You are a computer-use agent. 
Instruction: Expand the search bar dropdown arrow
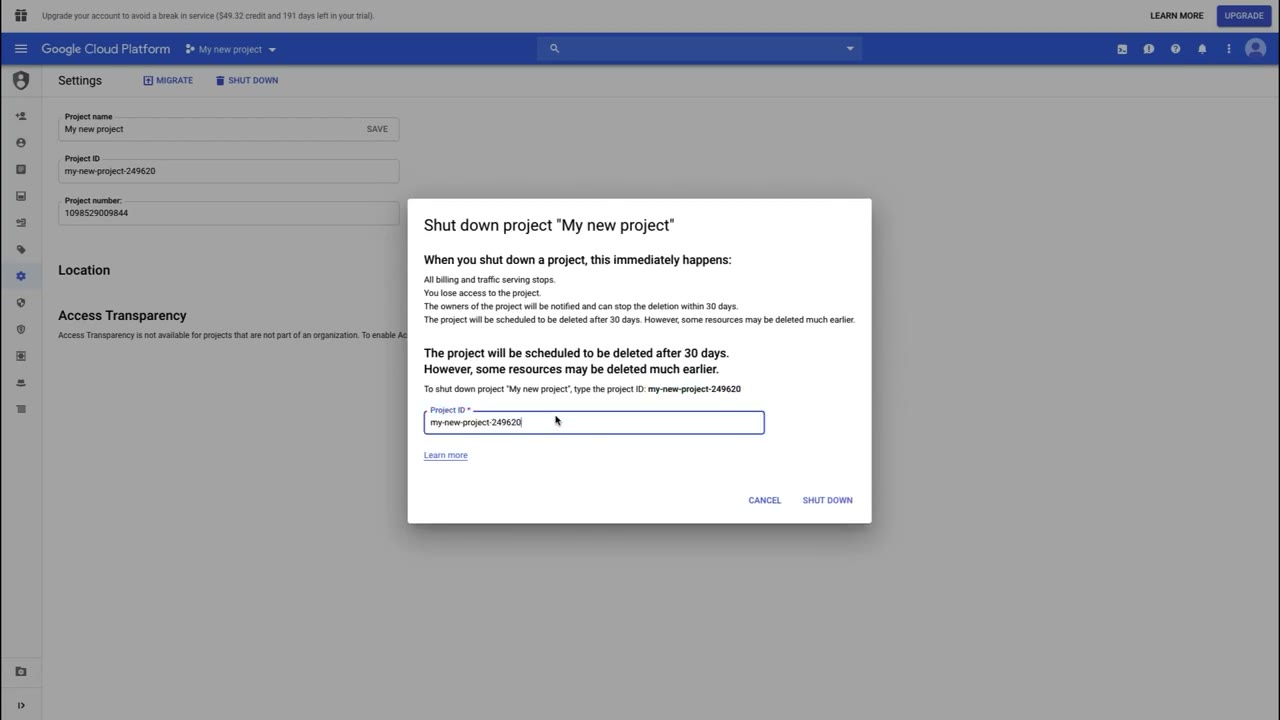(850, 49)
